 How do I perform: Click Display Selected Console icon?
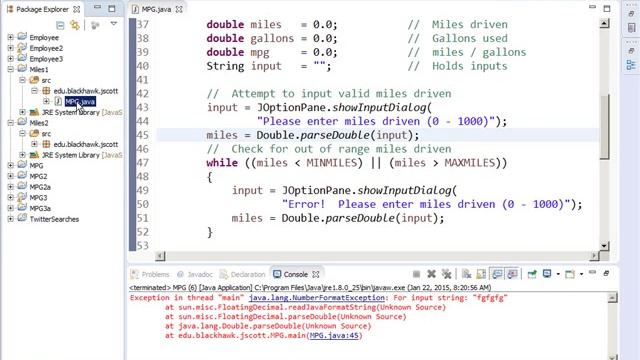(x=547, y=274)
